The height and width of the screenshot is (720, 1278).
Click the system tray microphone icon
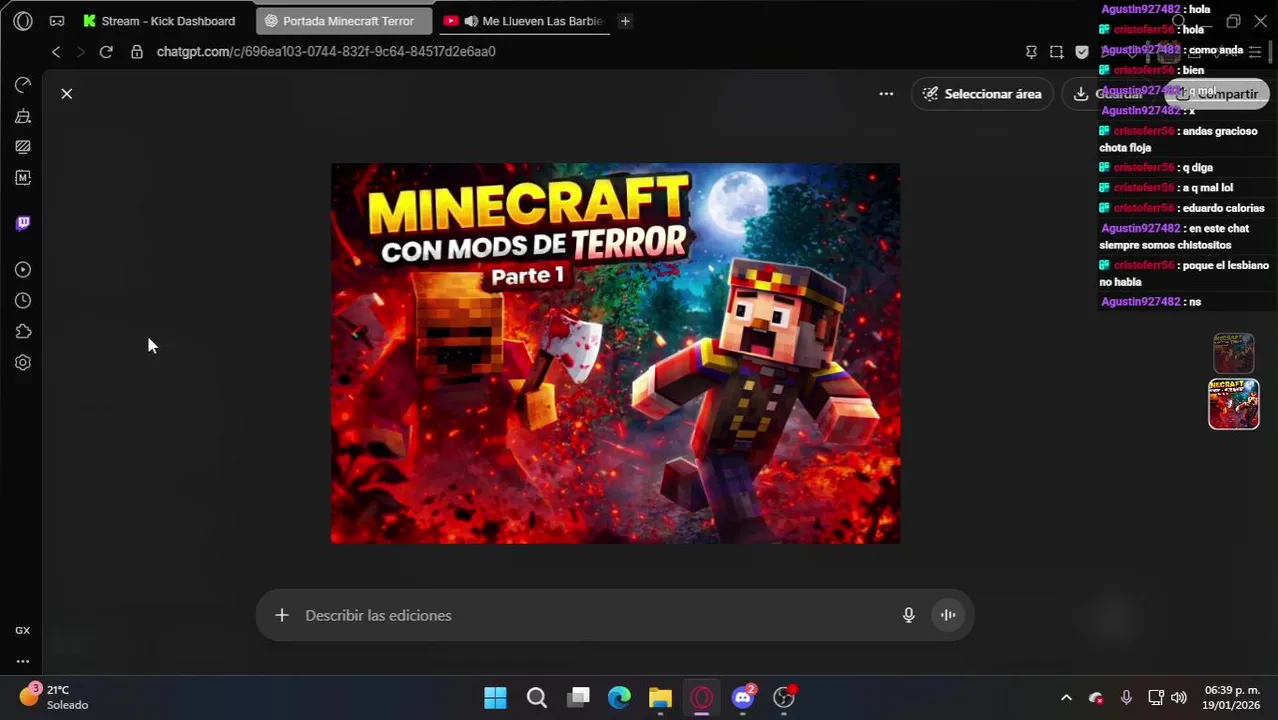pyautogui.click(x=1126, y=698)
